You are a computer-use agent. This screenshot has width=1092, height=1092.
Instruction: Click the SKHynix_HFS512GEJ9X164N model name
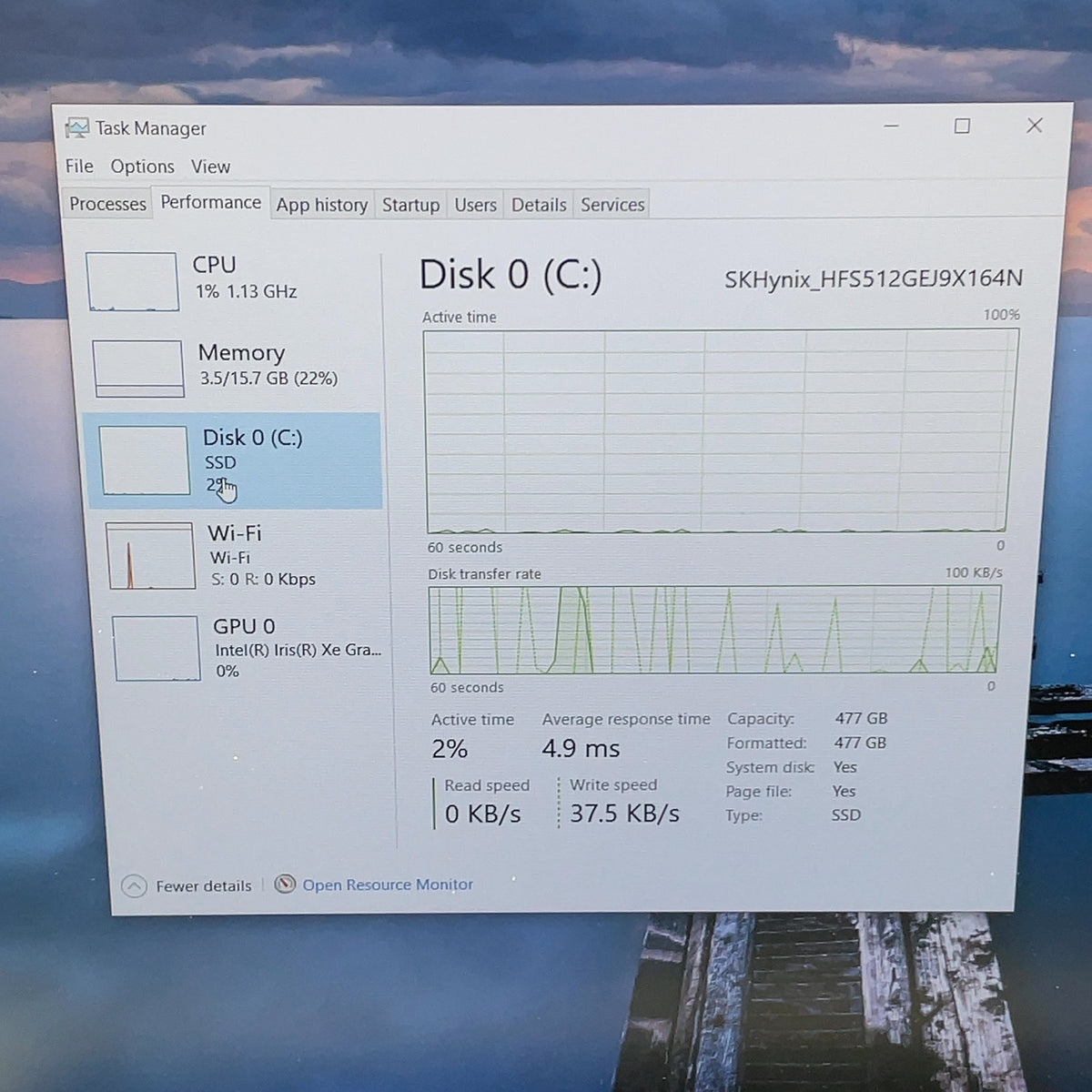[873, 278]
